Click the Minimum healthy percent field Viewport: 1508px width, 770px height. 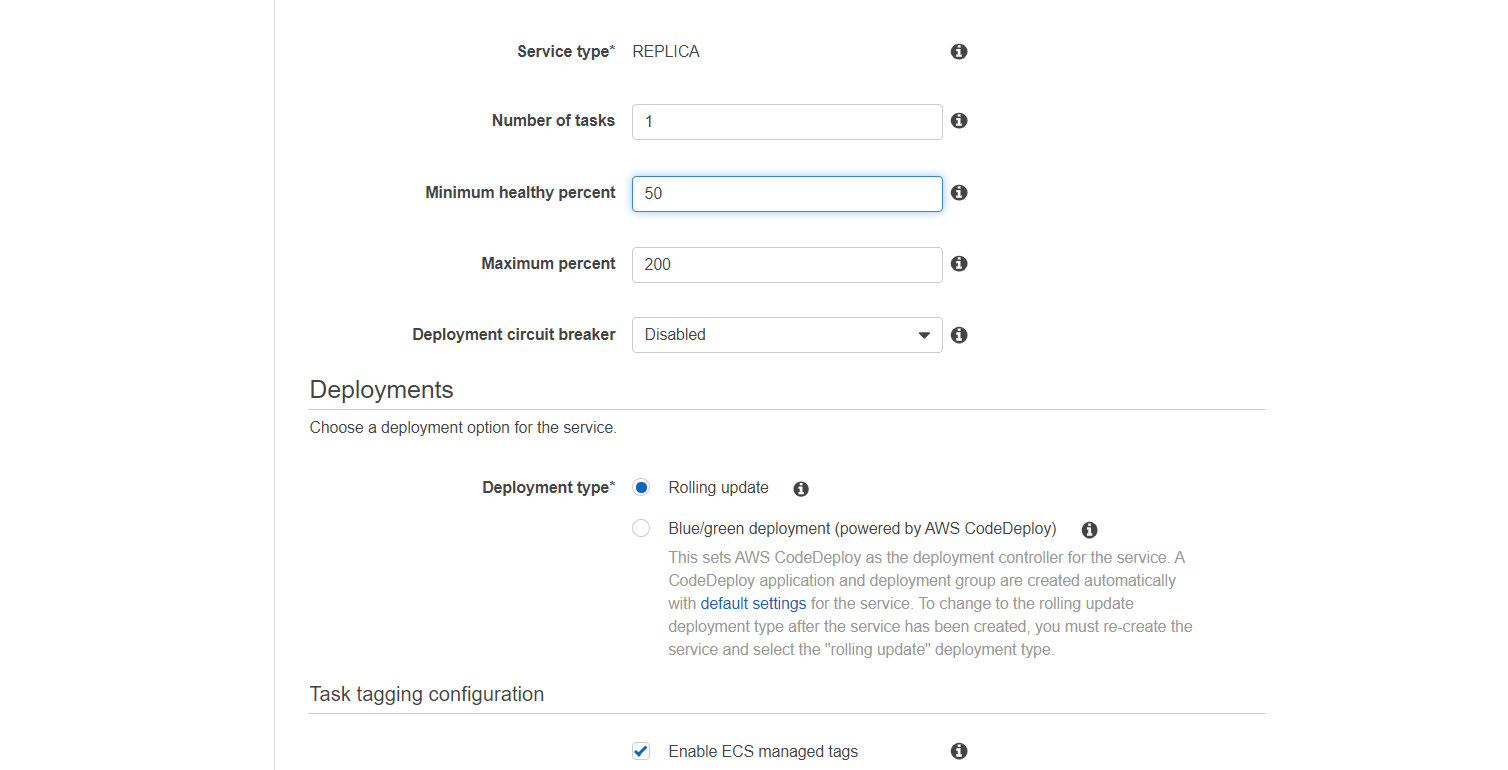pos(786,193)
